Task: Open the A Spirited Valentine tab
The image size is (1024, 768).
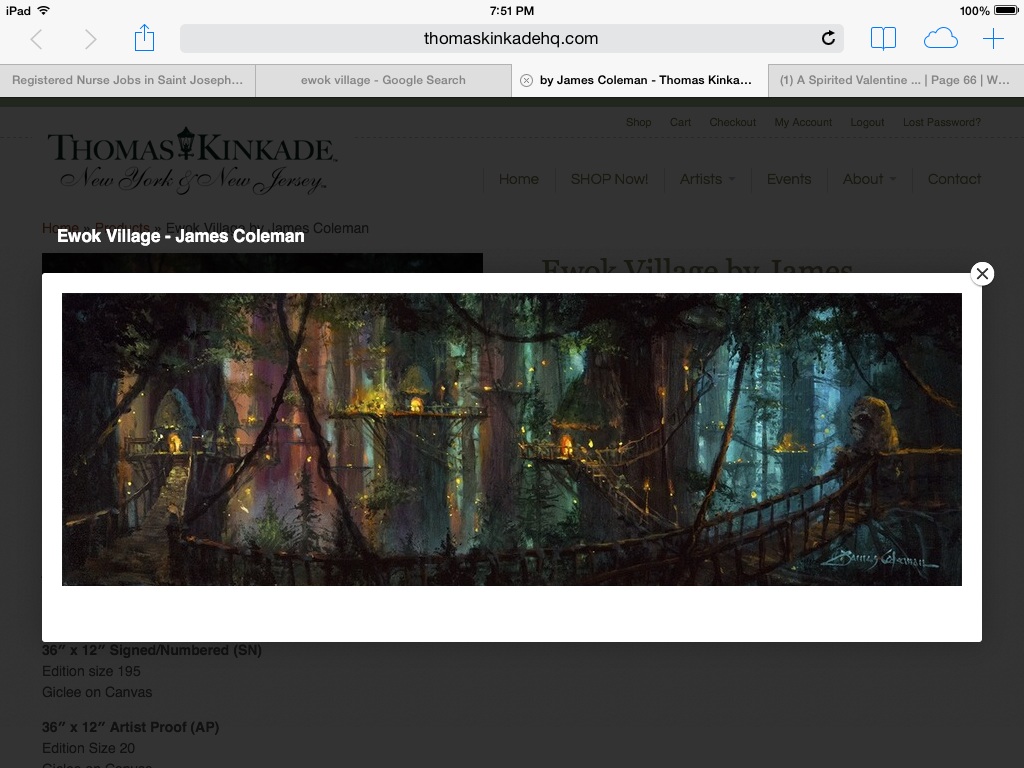Action: click(x=895, y=80)
